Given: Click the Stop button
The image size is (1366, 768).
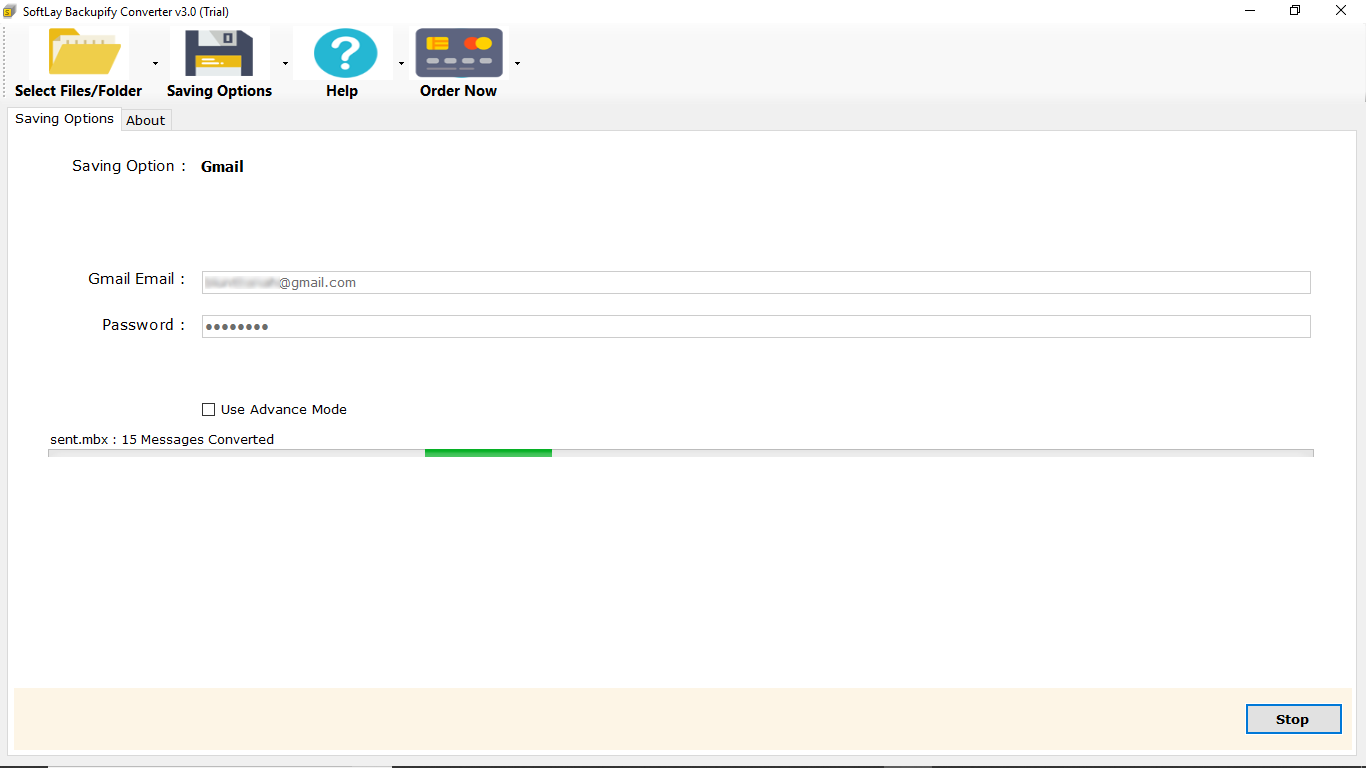Looking at the screenshot, I should pos(1293,719).
